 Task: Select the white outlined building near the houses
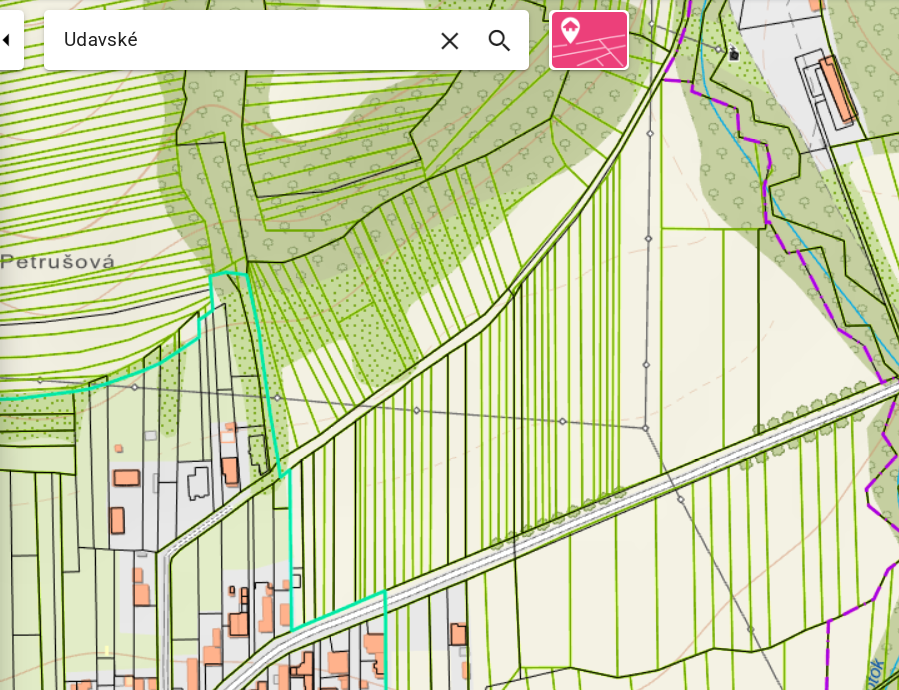click(x=199, y=482)
